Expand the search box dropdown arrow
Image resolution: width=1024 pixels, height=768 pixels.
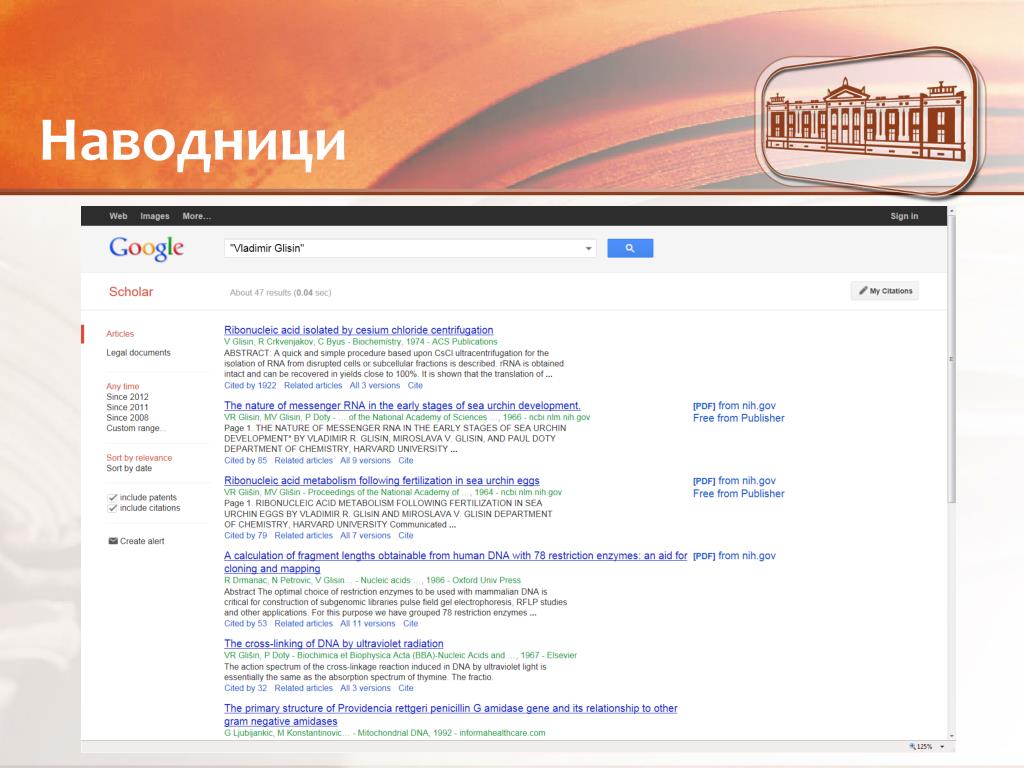588,248
